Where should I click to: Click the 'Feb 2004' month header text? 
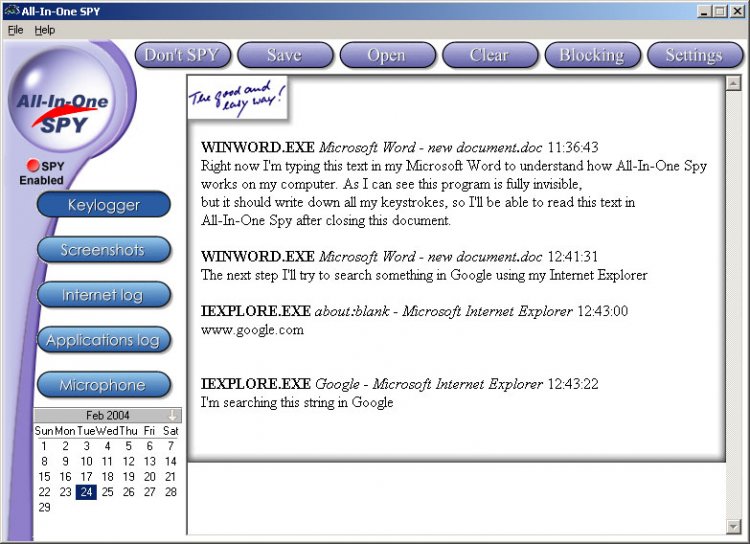point(108,415)
